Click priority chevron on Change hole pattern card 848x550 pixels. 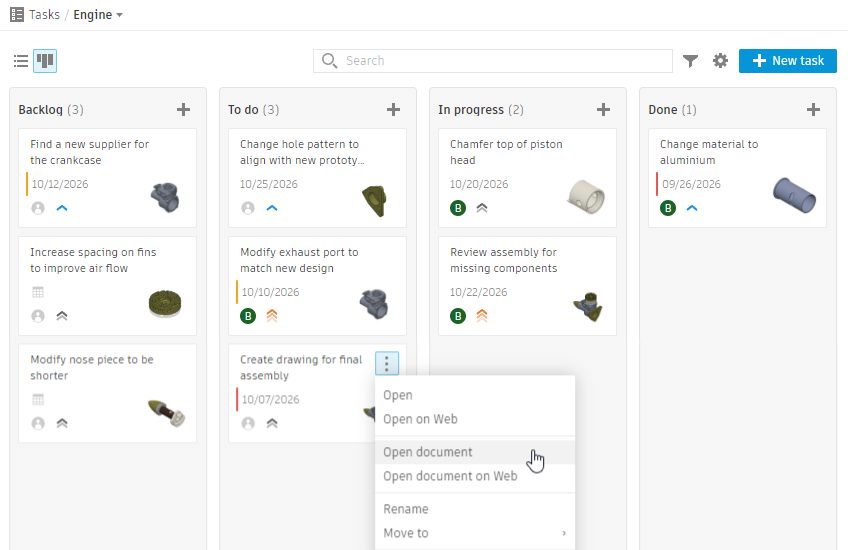click(x=272, y=208)
